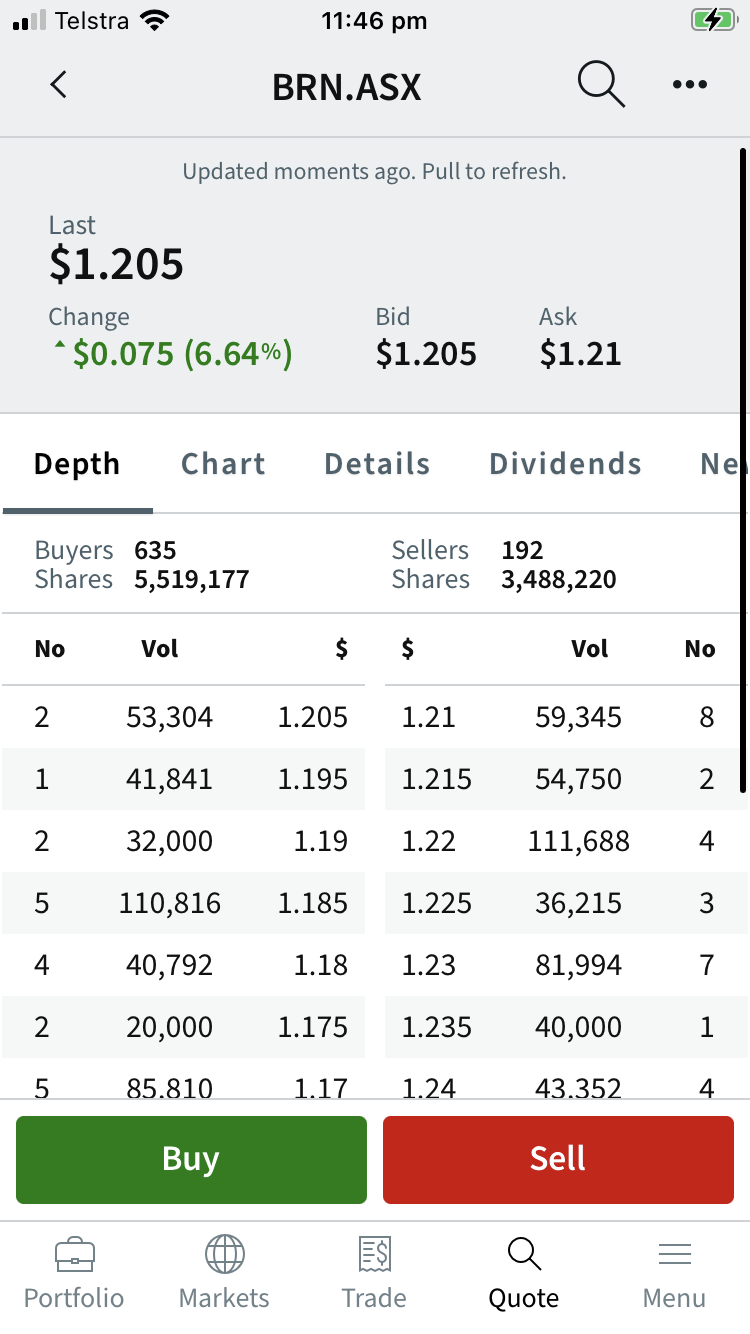Viewport: 750px width, 1334px height.
Task: Tap the back arrow icon
Action: pos(58,85)
